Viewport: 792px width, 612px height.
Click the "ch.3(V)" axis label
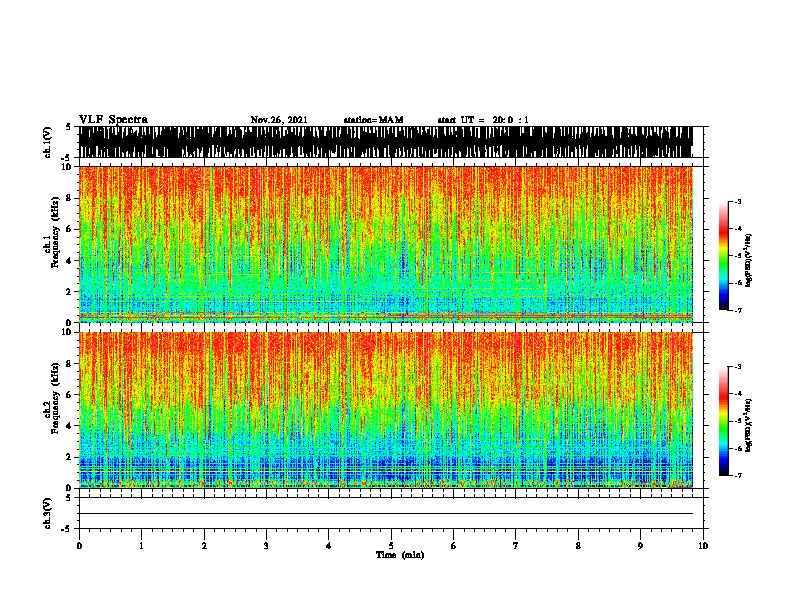(x=48, y=513)
